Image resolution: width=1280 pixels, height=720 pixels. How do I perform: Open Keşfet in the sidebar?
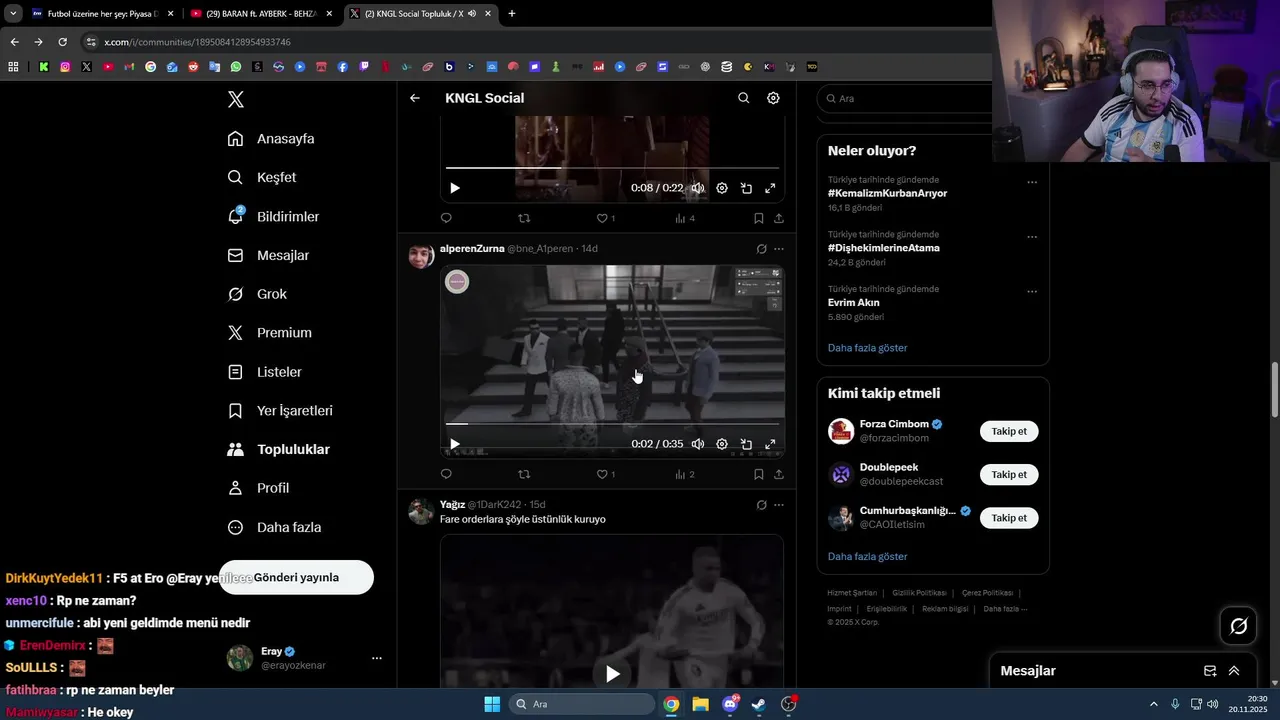[x=262, y=177]
